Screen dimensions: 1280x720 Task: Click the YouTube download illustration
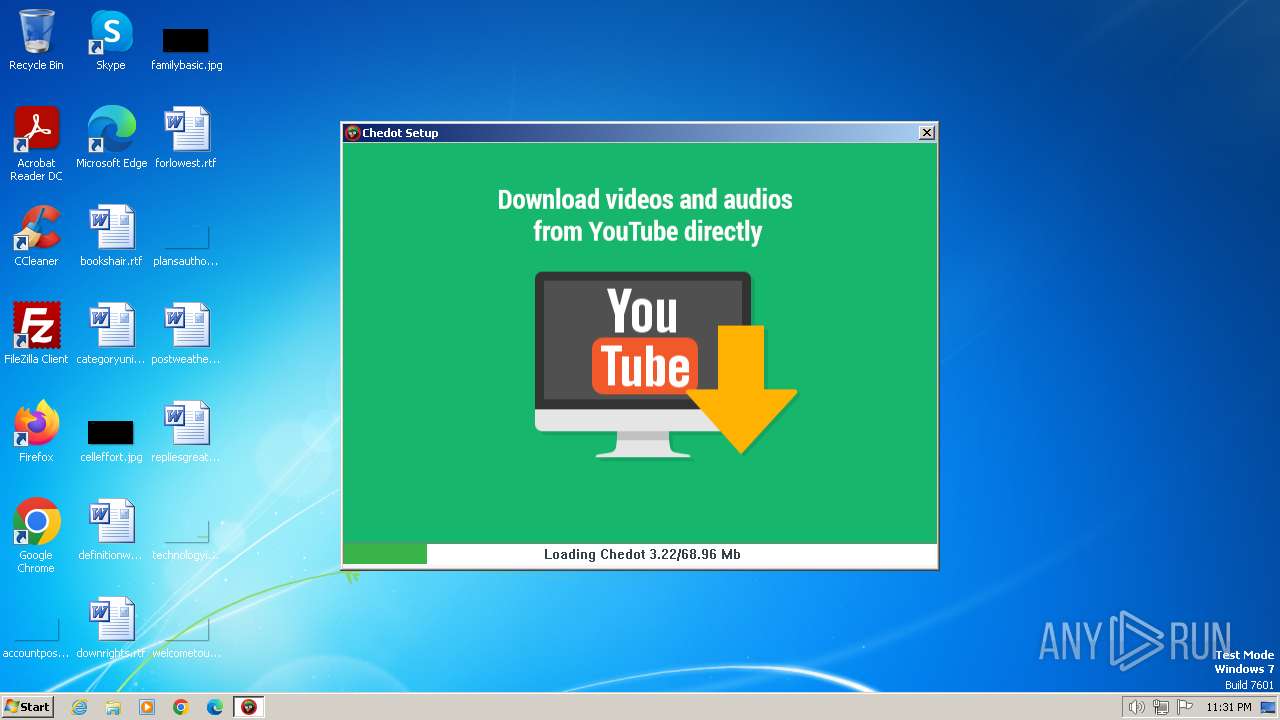coord(665,364)
